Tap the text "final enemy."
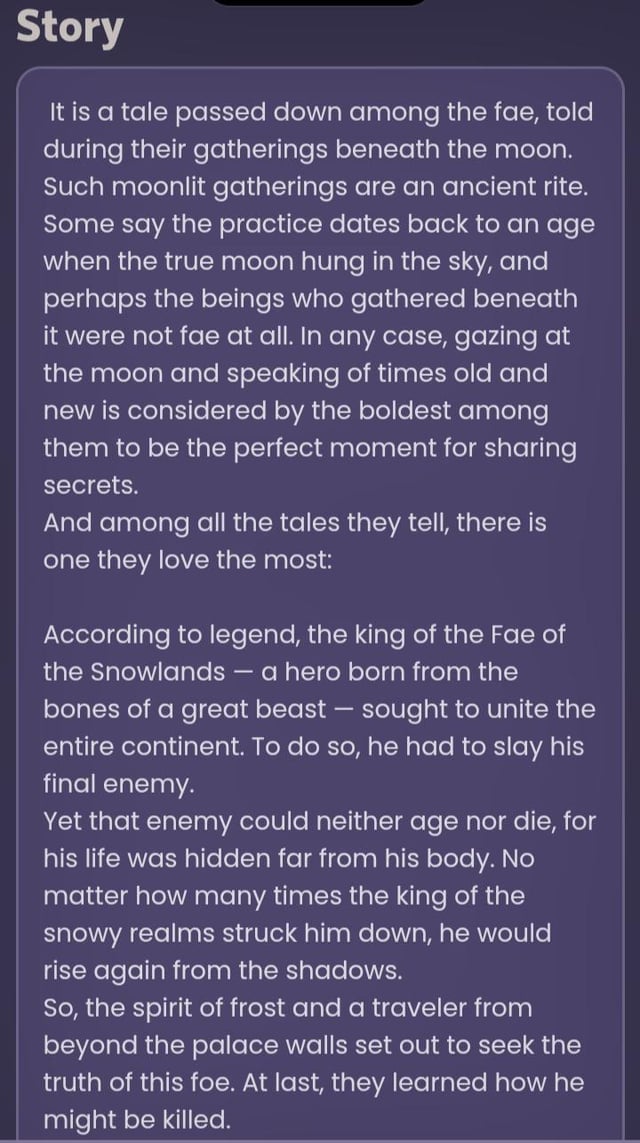 [x=118, y=785]
